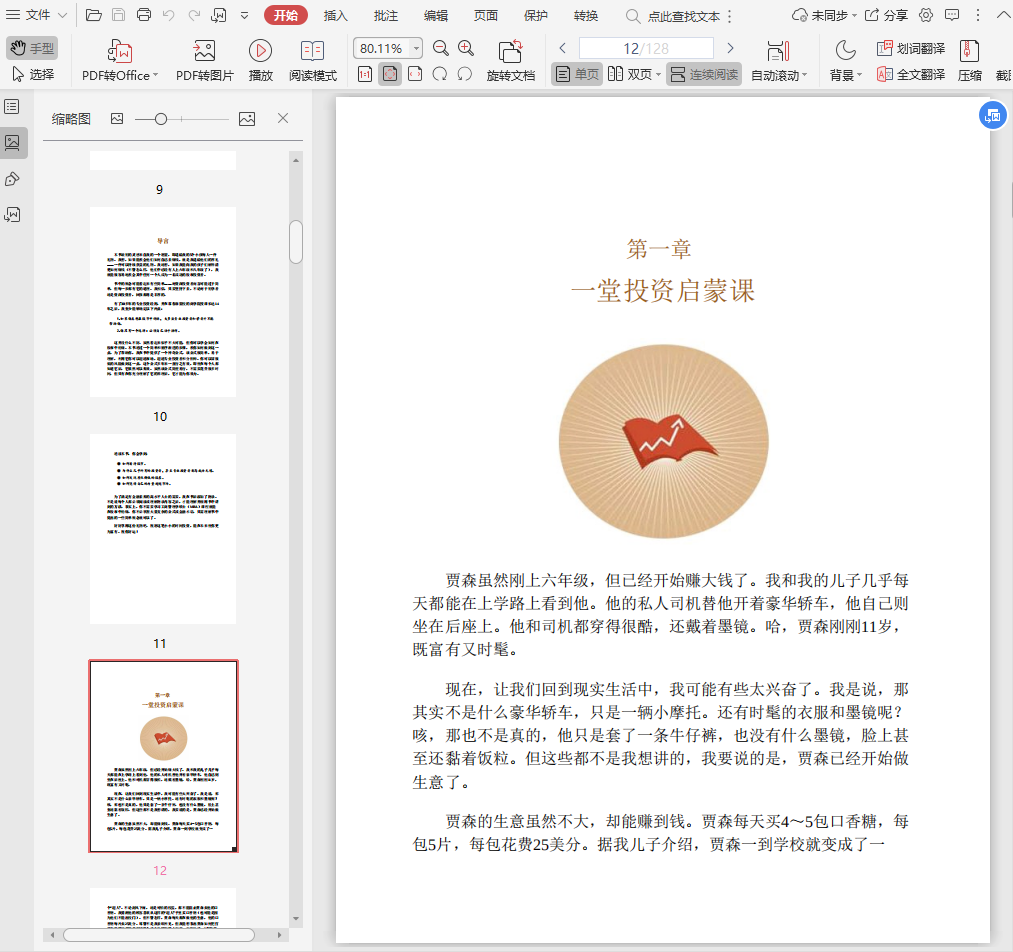Open the 转换 ribbon tab
The image size is (1013, 952).
click(x=586, y=16)
